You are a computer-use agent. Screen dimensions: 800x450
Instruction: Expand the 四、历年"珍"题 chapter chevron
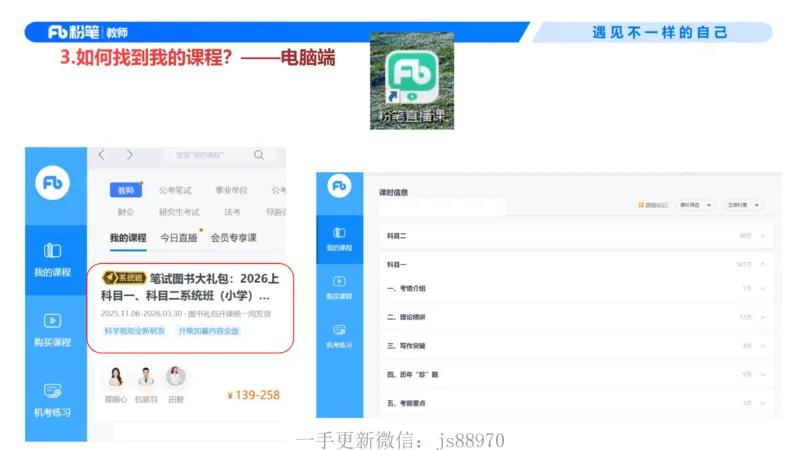[763, 374]
